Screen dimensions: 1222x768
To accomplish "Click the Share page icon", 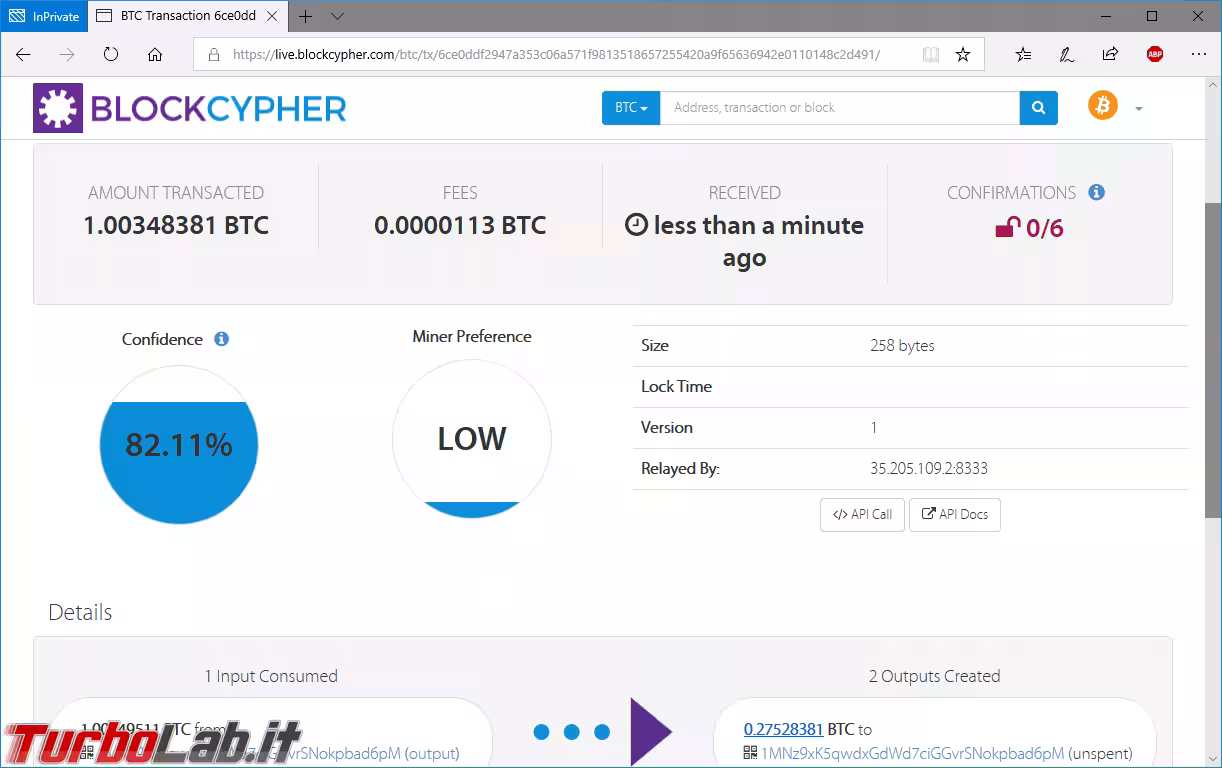I will pyautogui.click(x=1111, y=55).
